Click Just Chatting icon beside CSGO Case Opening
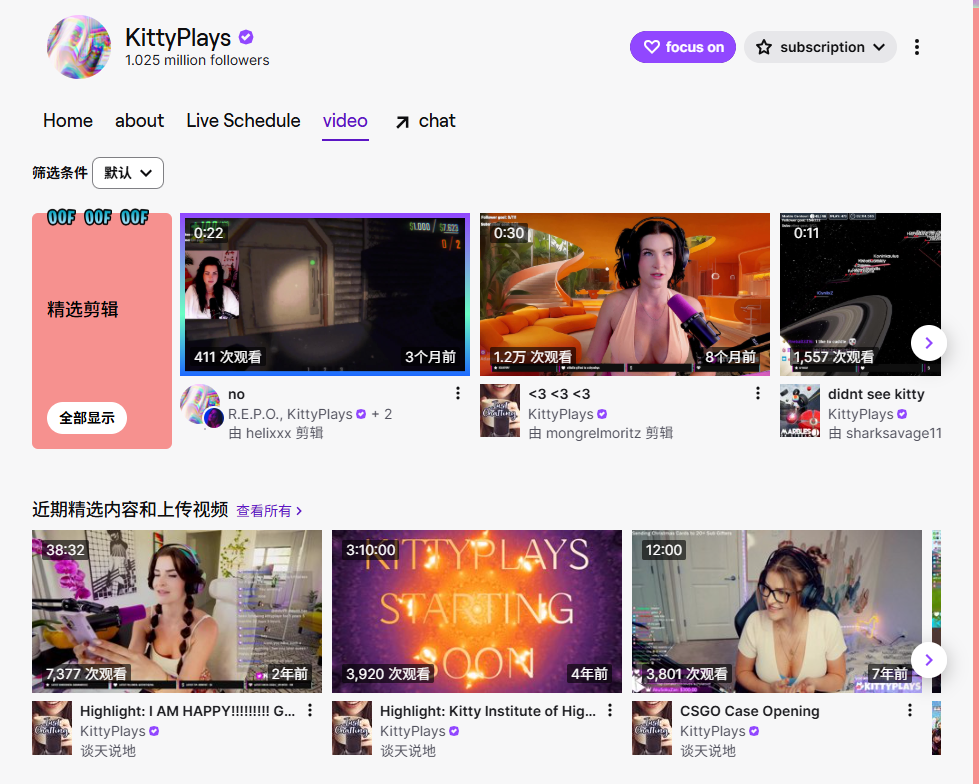The image size is (979, 784). (652, 728)
